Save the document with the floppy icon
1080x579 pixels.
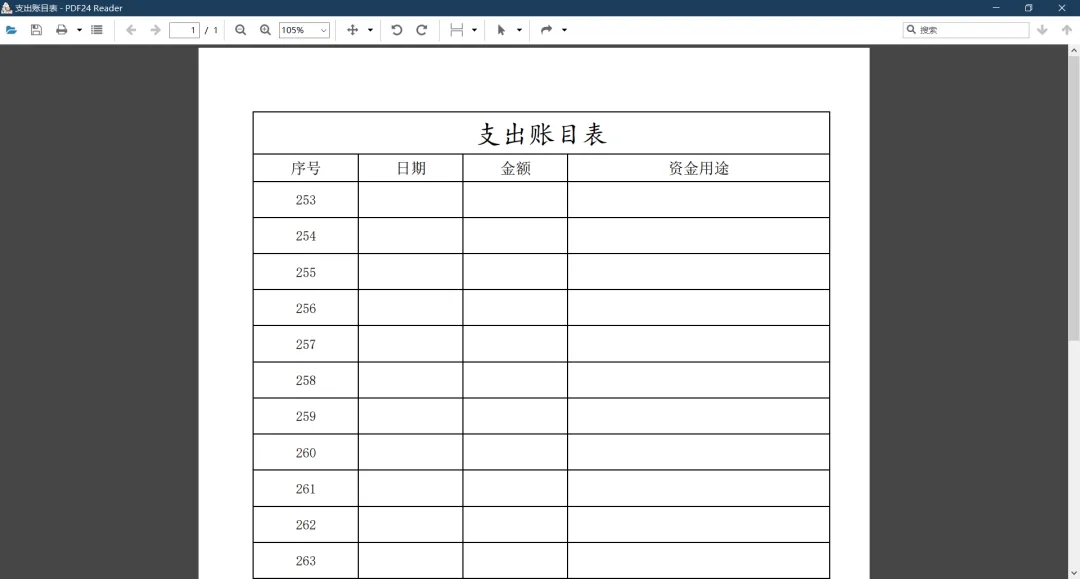[x=37, y=30]
